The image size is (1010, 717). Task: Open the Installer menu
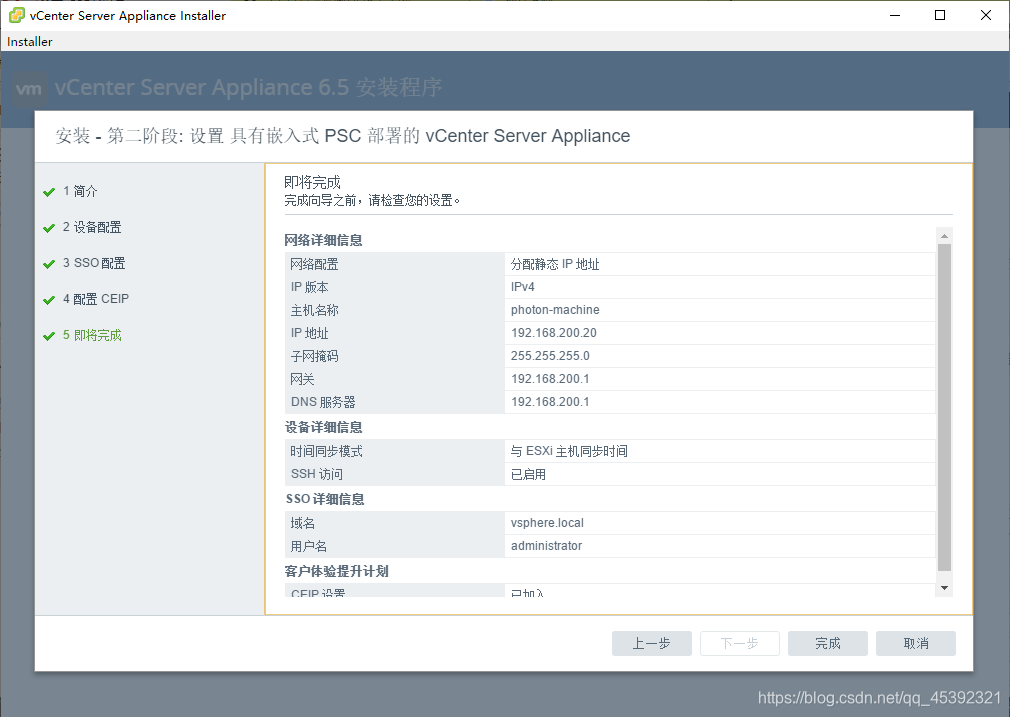coord(30,42)
